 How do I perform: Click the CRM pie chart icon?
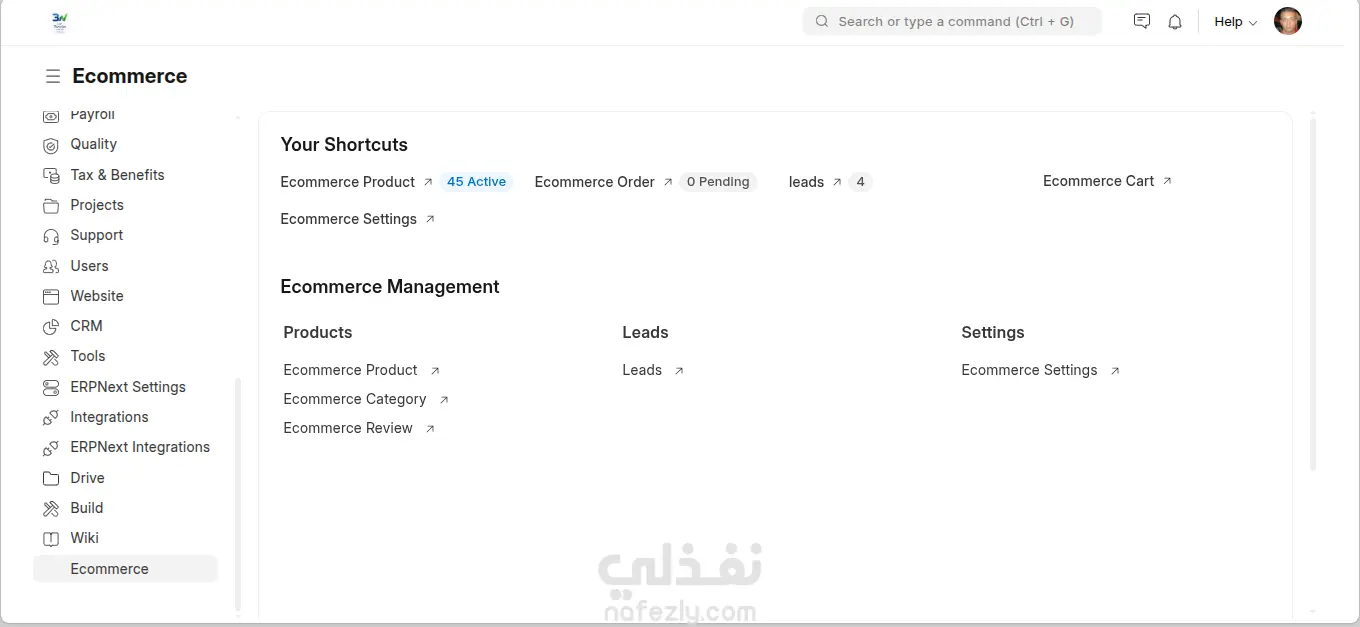pyautogui.click(x=51, y=327)
